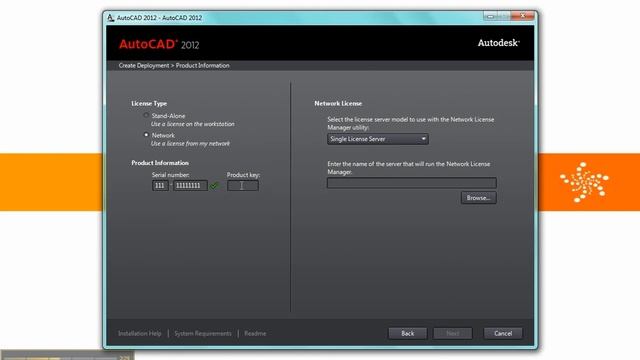
Task: Open the Single License Server dropdown
Action: click(378, 139)
